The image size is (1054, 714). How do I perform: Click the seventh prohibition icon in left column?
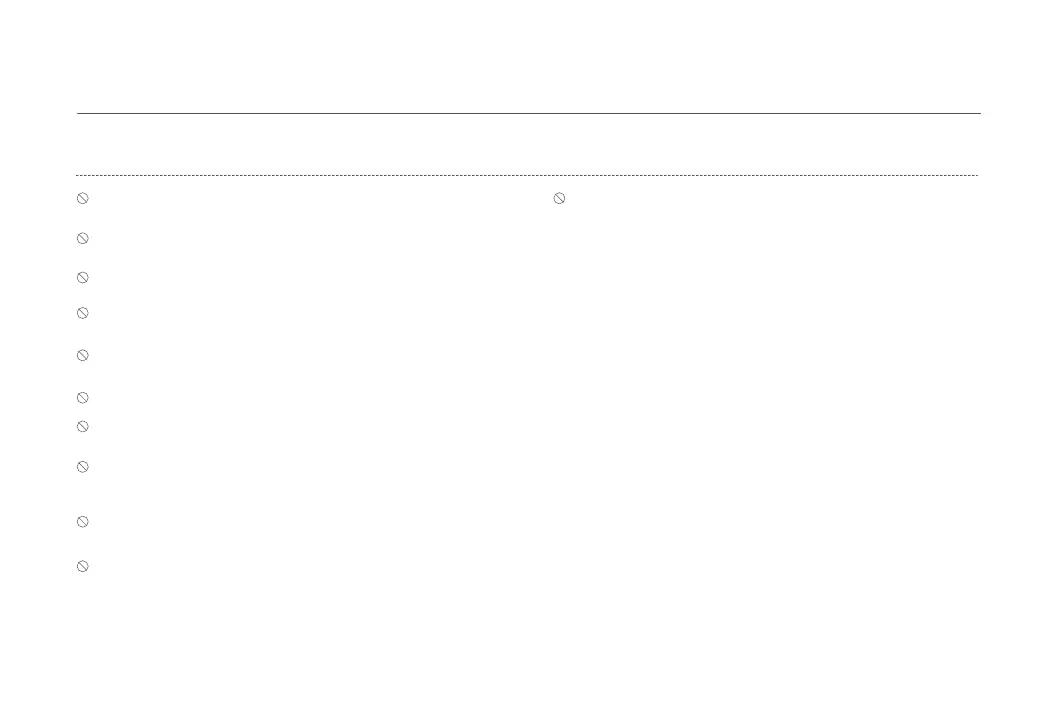tap(83, 427)
